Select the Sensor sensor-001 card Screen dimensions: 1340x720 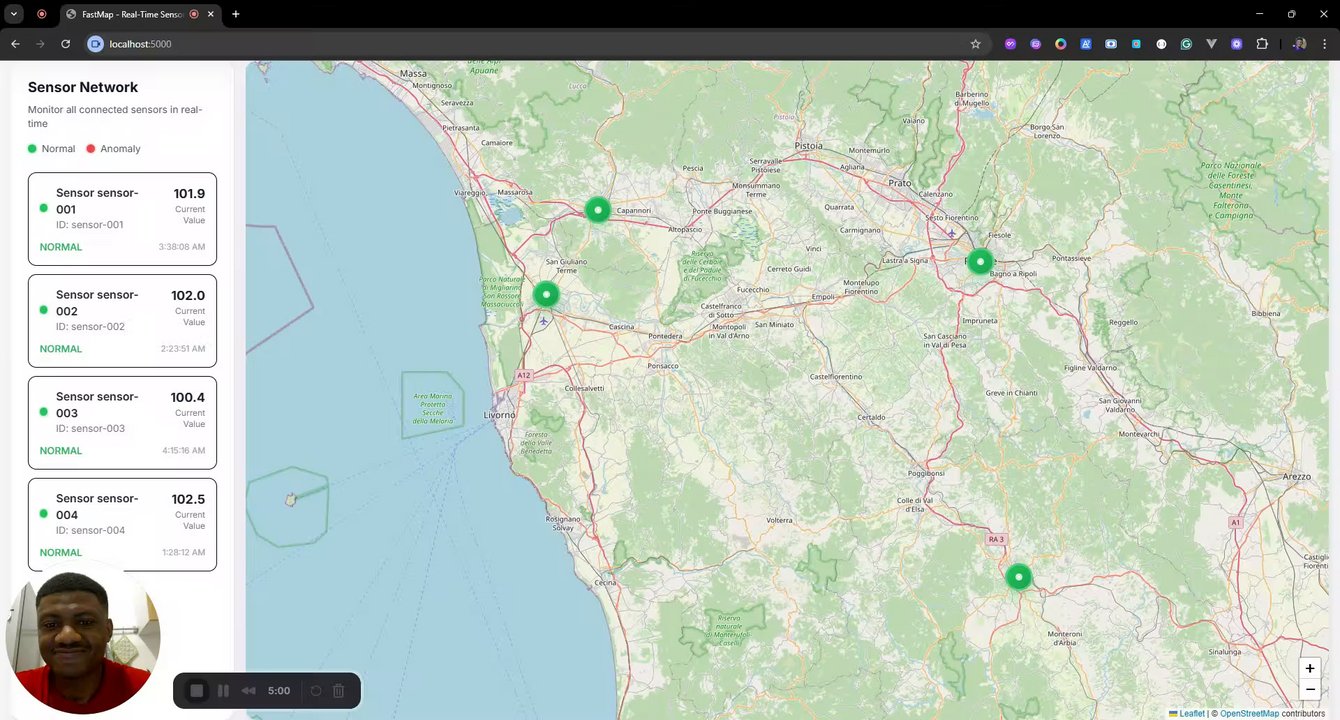[122, 219]
